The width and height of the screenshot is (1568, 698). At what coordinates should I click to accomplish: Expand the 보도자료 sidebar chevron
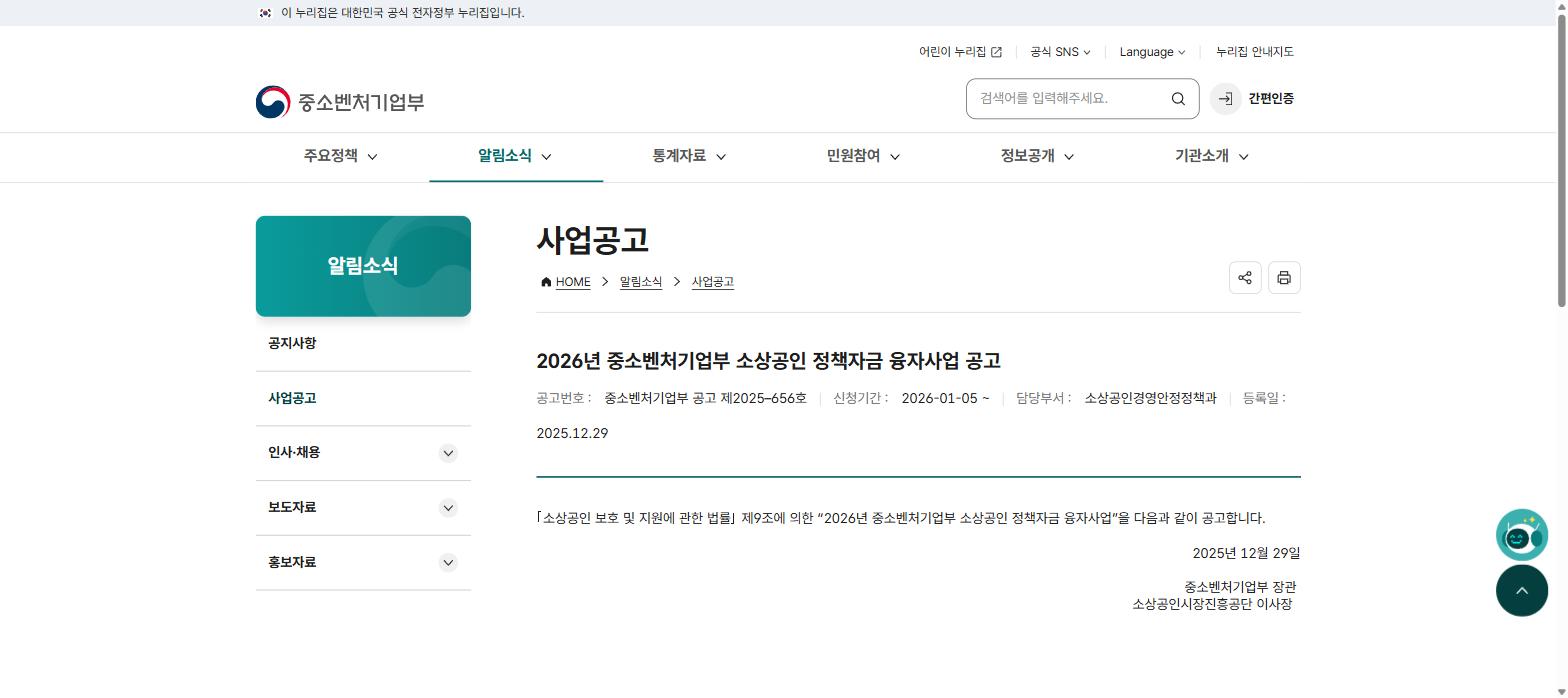point(448,508)
